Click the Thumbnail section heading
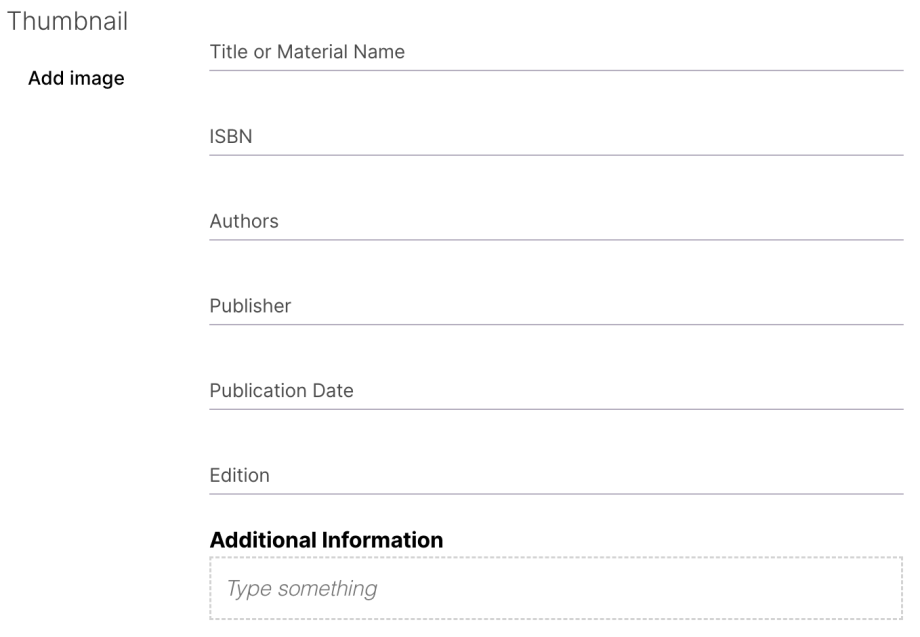This screenshot has width=920, height=637. click(68, 21)
